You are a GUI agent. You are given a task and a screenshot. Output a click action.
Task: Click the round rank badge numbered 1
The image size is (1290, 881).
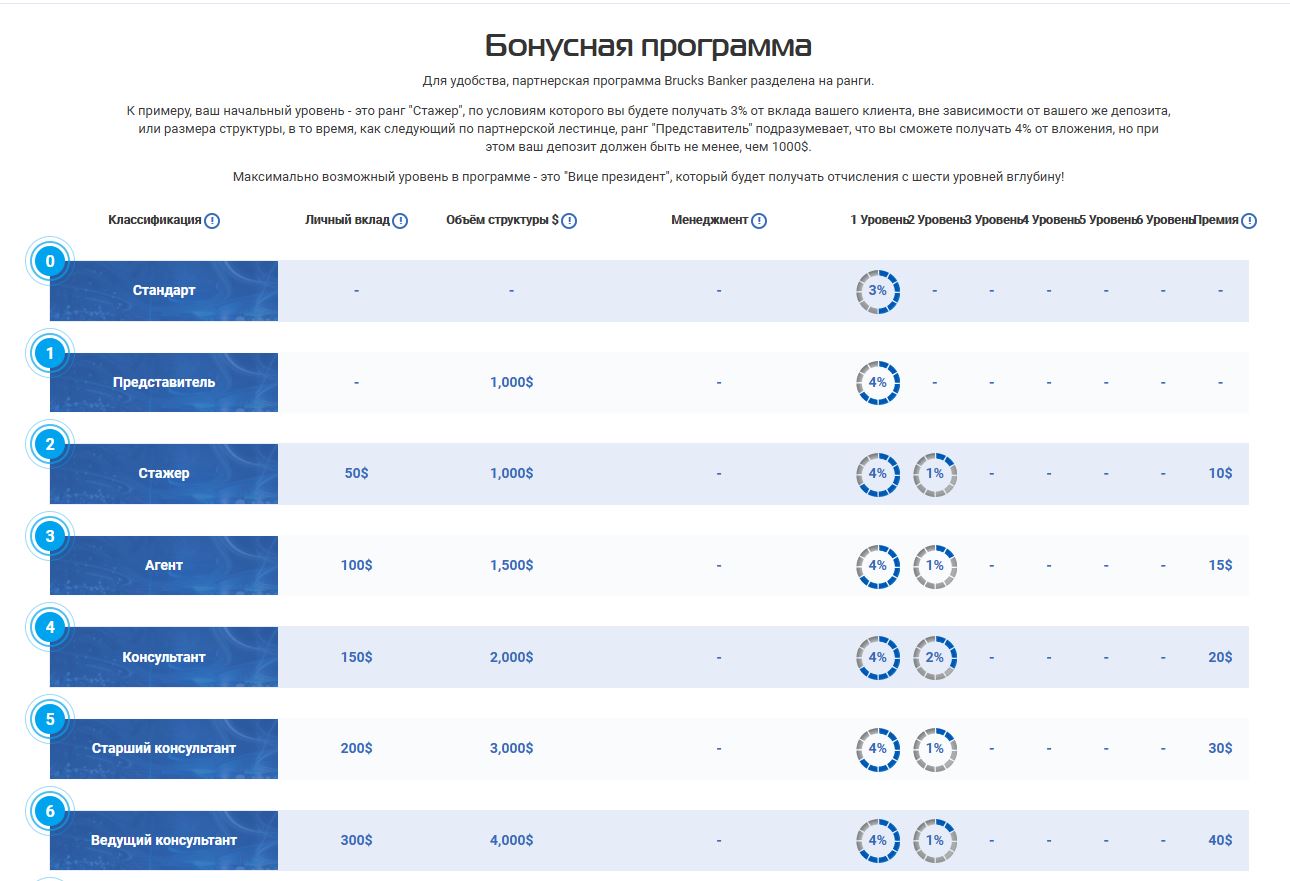pyautogui.click(x=50, y=353)
